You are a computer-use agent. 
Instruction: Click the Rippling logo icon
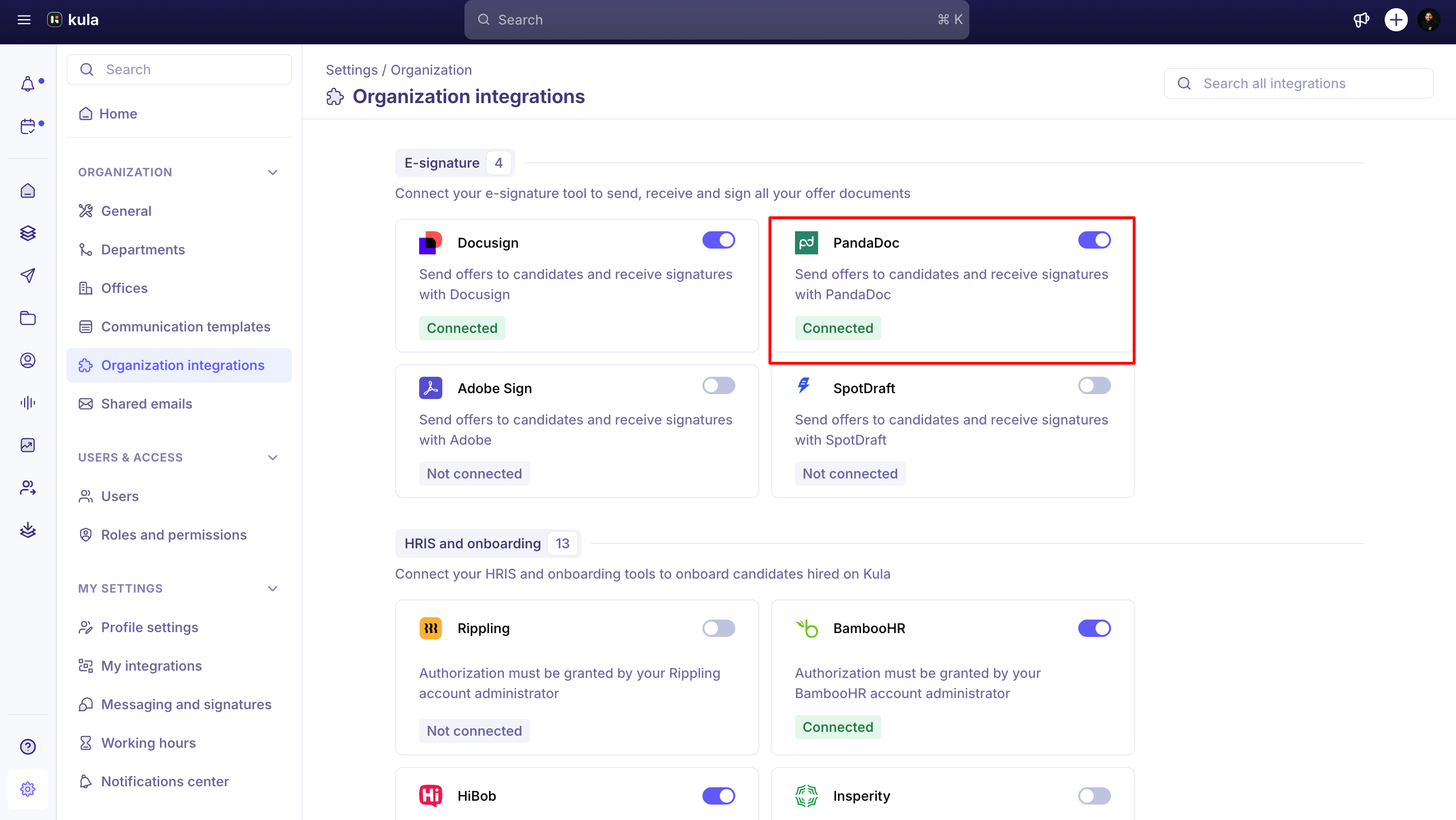coord(430,628)
